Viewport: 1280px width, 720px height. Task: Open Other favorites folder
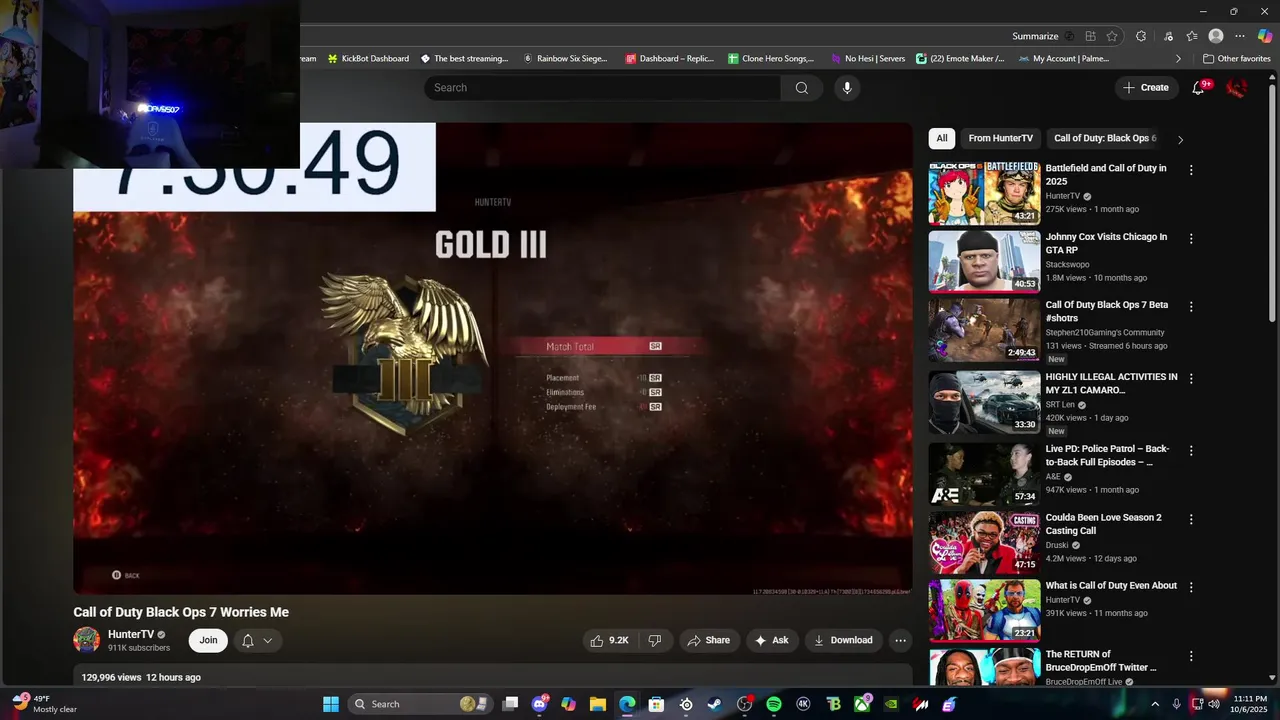(1236, 59)
